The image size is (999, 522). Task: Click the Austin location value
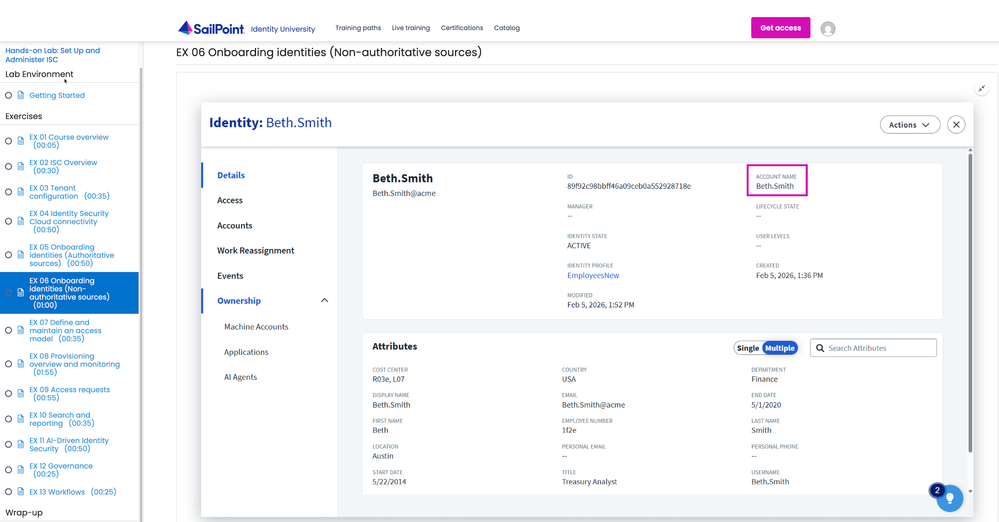[383, 456]
